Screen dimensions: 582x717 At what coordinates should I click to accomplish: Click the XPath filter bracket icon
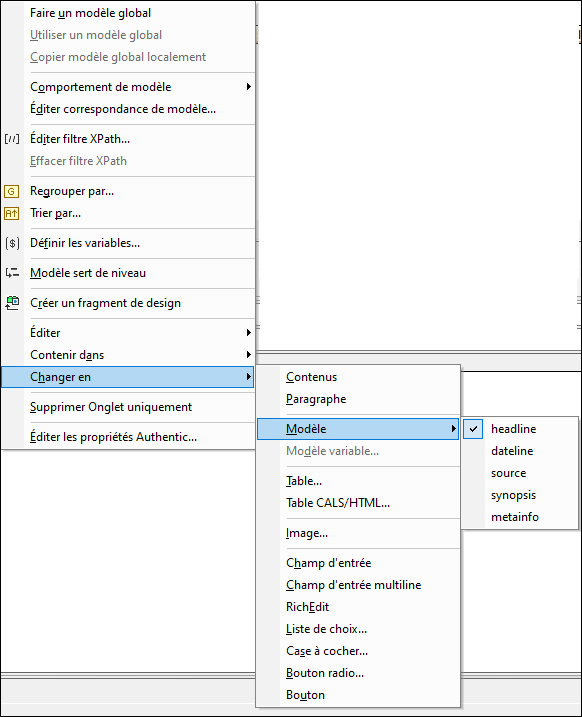coord(12,139)
